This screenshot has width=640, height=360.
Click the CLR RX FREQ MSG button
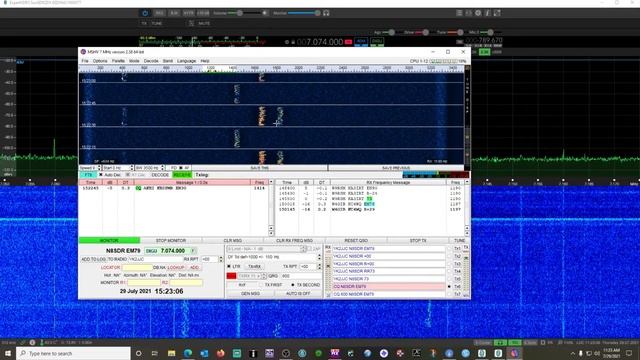pyautogui.click(x=294, y=240)
